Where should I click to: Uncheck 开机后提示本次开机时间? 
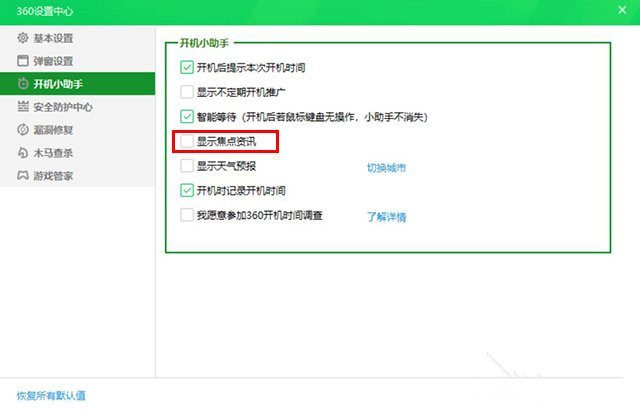(187, 67)
